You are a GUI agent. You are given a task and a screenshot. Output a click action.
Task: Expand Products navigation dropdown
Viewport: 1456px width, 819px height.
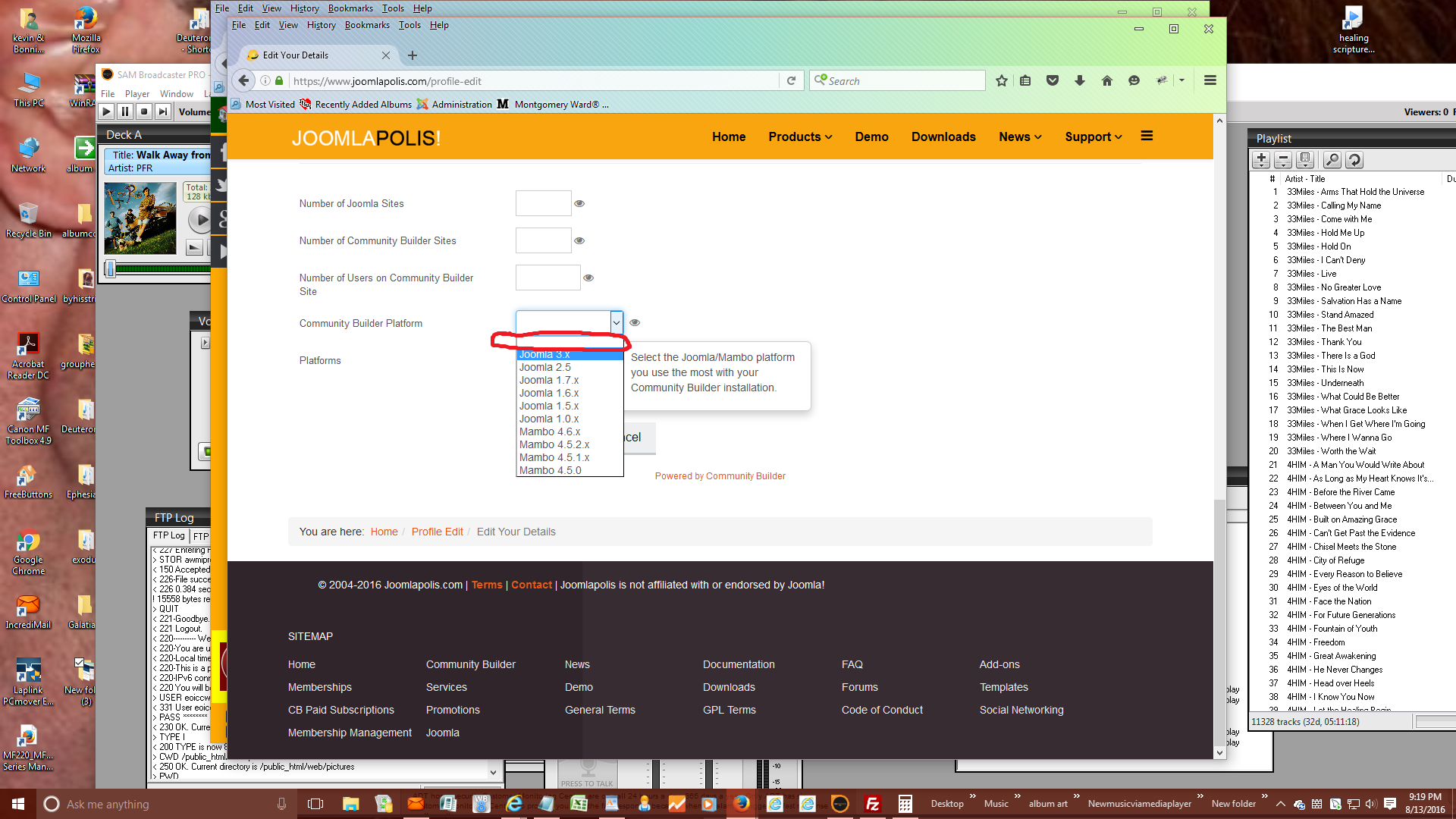(800, 136)
